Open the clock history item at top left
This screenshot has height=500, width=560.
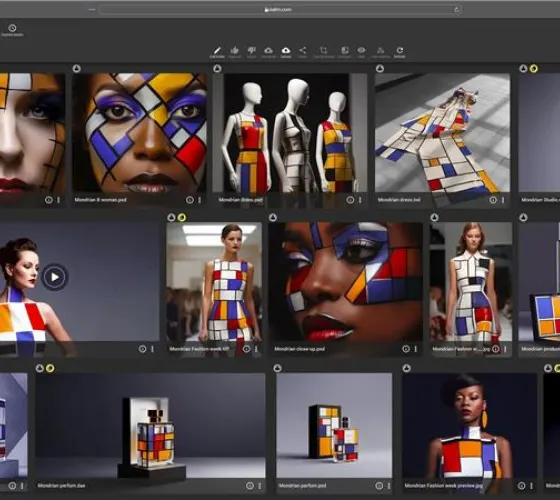point(12,28)
